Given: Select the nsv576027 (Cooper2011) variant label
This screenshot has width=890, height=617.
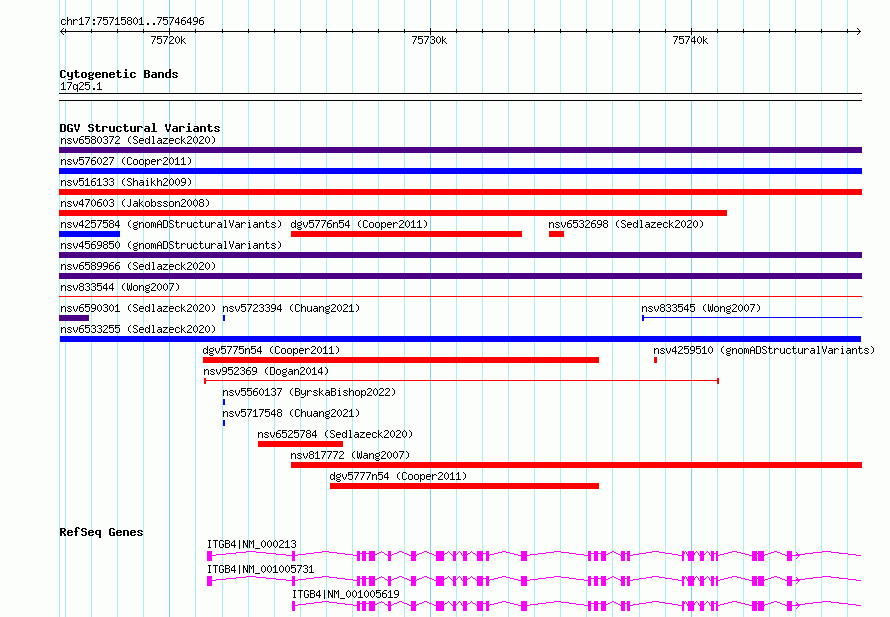Looking at the screenshot, I should 126,161.
